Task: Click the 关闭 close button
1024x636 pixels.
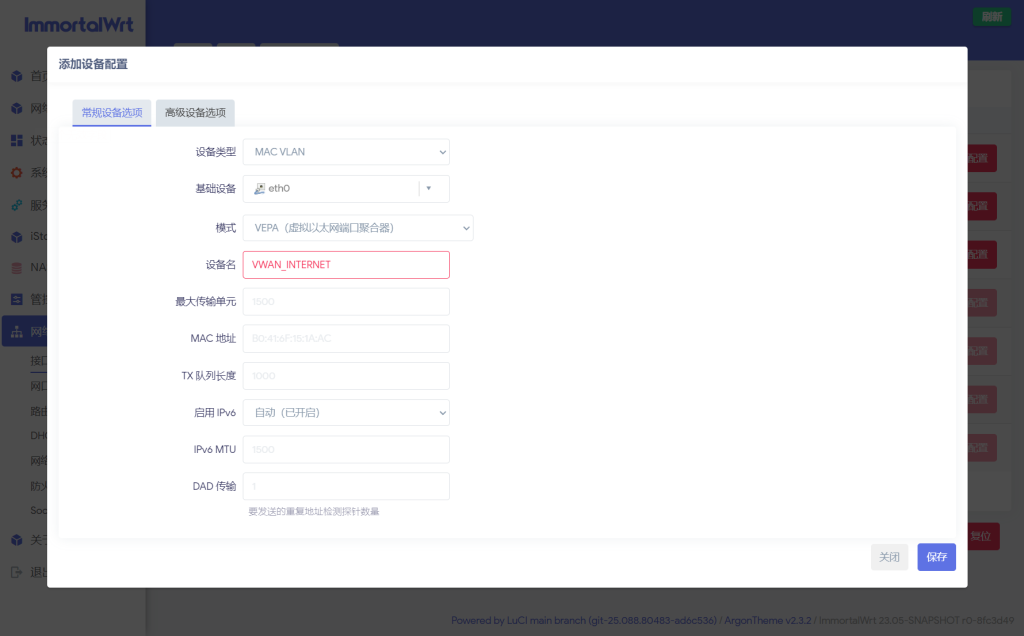Action: (x=889, y=557)
